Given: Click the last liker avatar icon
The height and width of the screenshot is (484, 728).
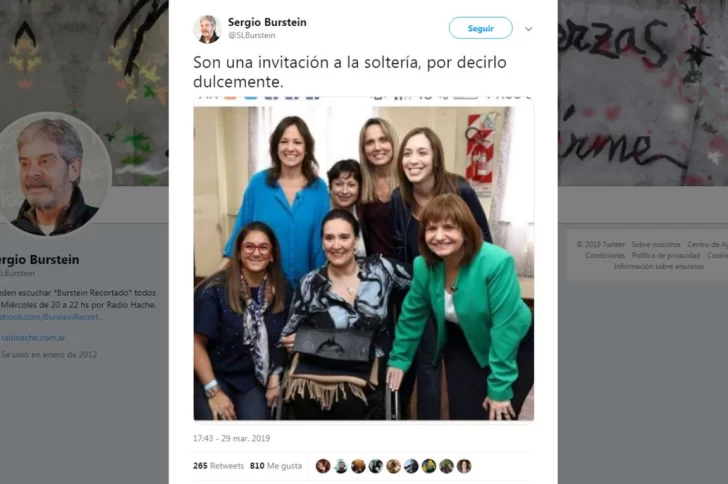Looking at the screenshot, I should point(464,466).
